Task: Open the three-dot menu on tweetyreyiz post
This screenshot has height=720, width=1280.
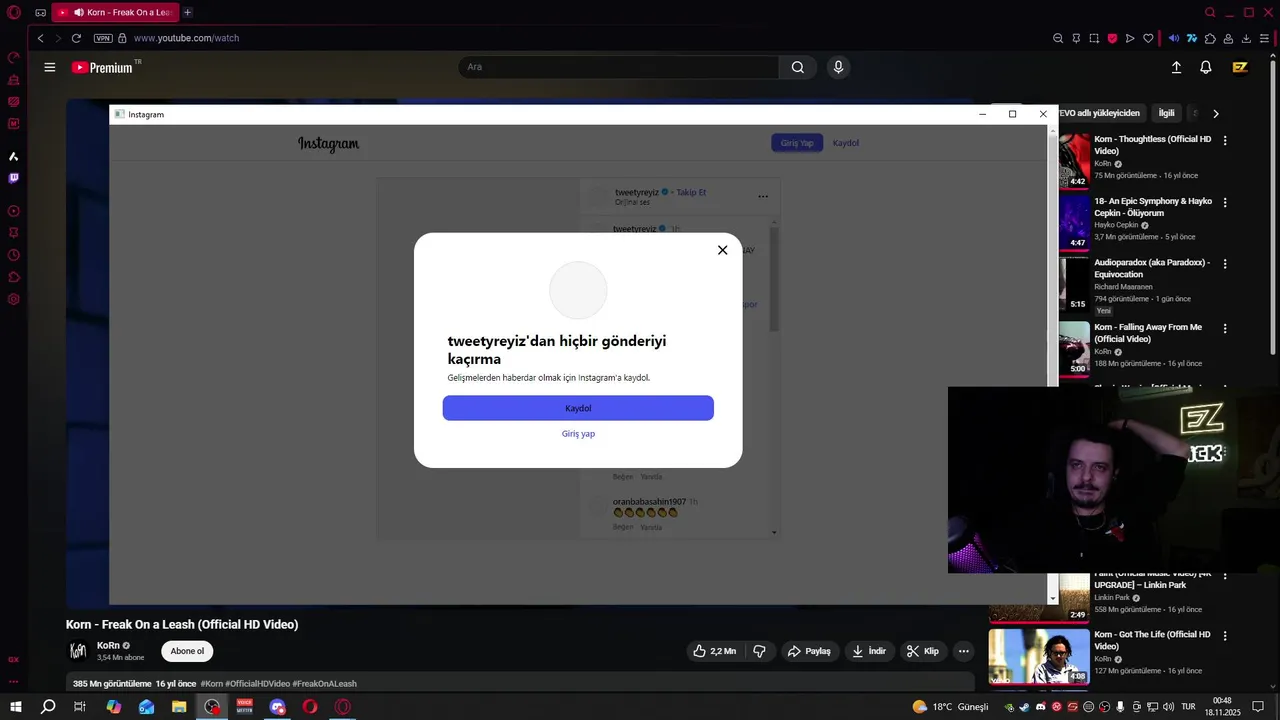Action: point(763,197)
